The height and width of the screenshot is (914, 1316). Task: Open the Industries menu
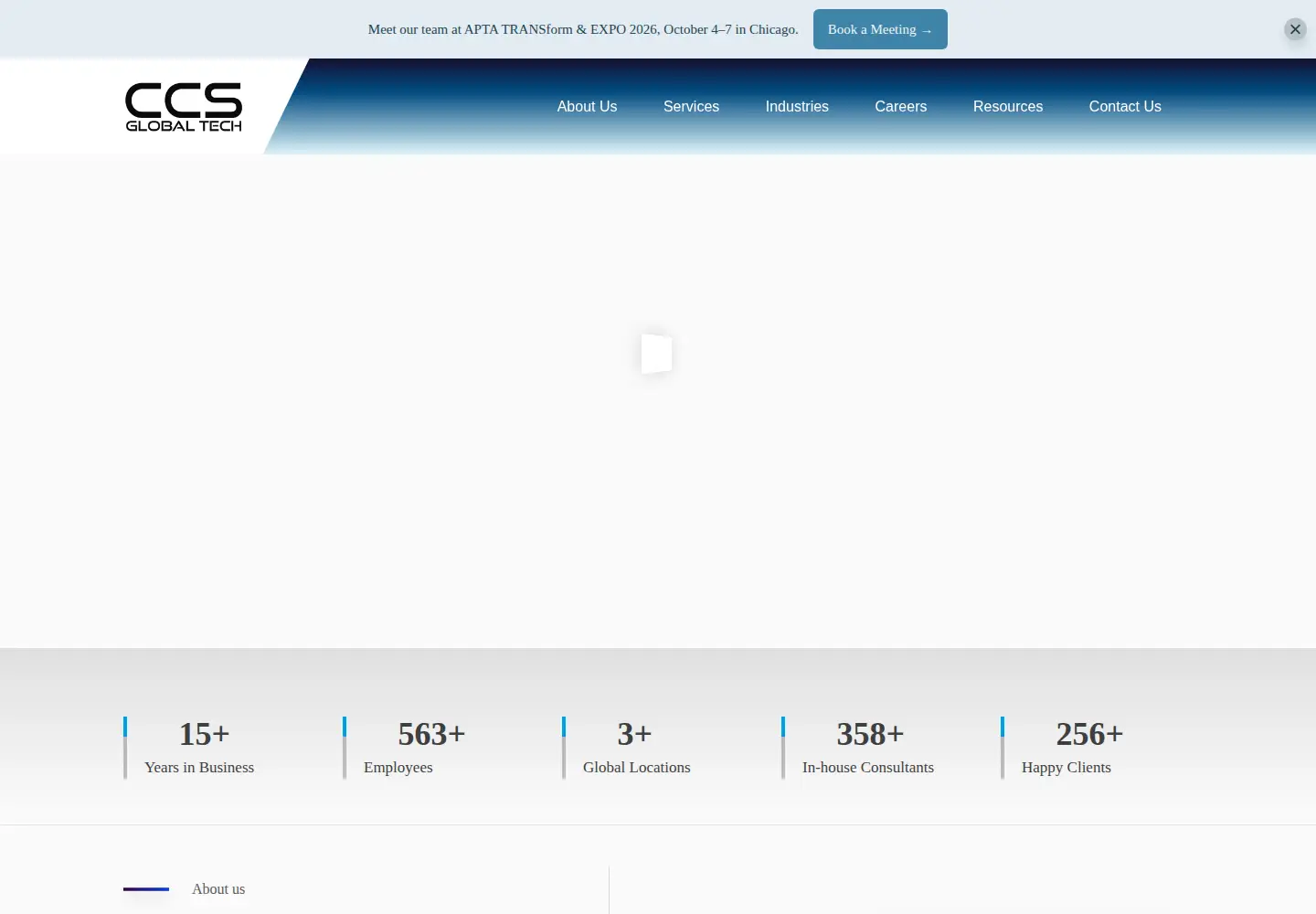pos(797,106)
